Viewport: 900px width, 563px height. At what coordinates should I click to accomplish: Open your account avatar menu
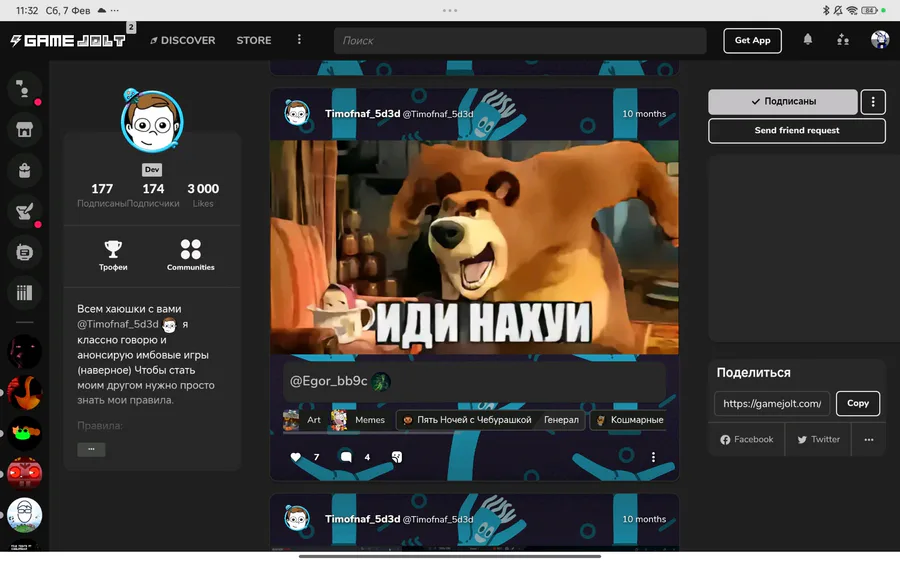(880, 40)
